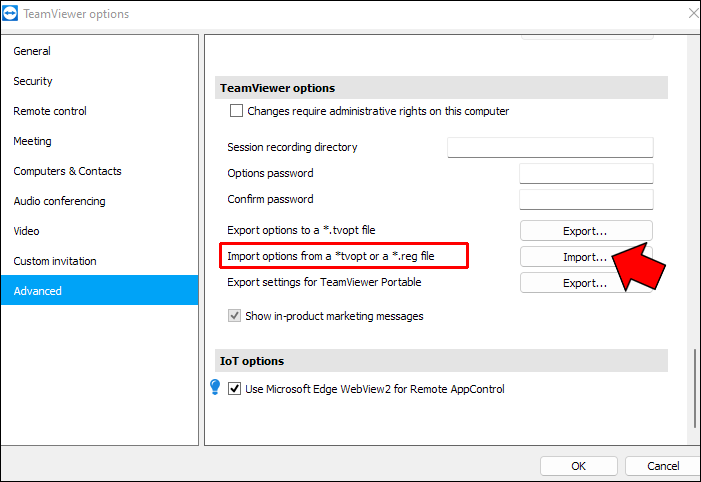Screen dimensions: 701x482
Task: Open the General settings category
Action: click(x=32, y=51)
